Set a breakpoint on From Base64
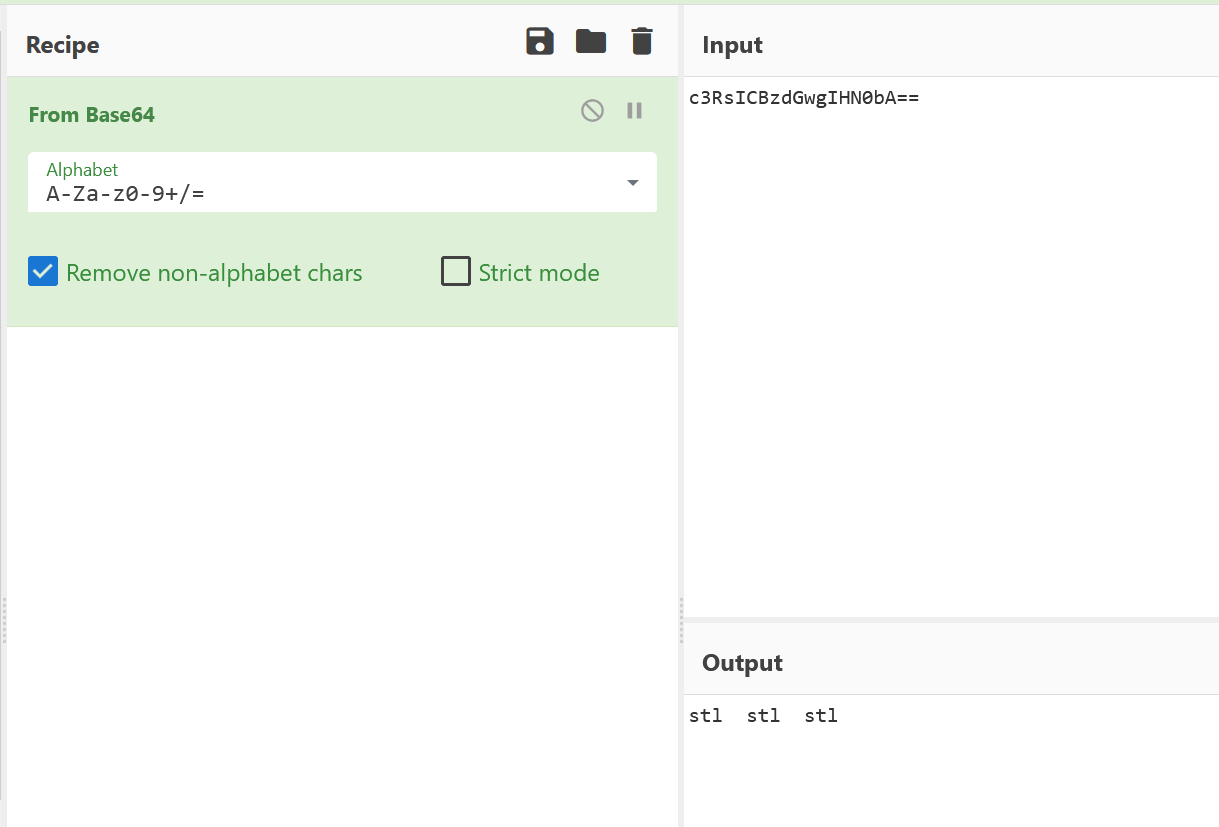Viewport: 1219px width, 827px height. [x=634, y=110]
